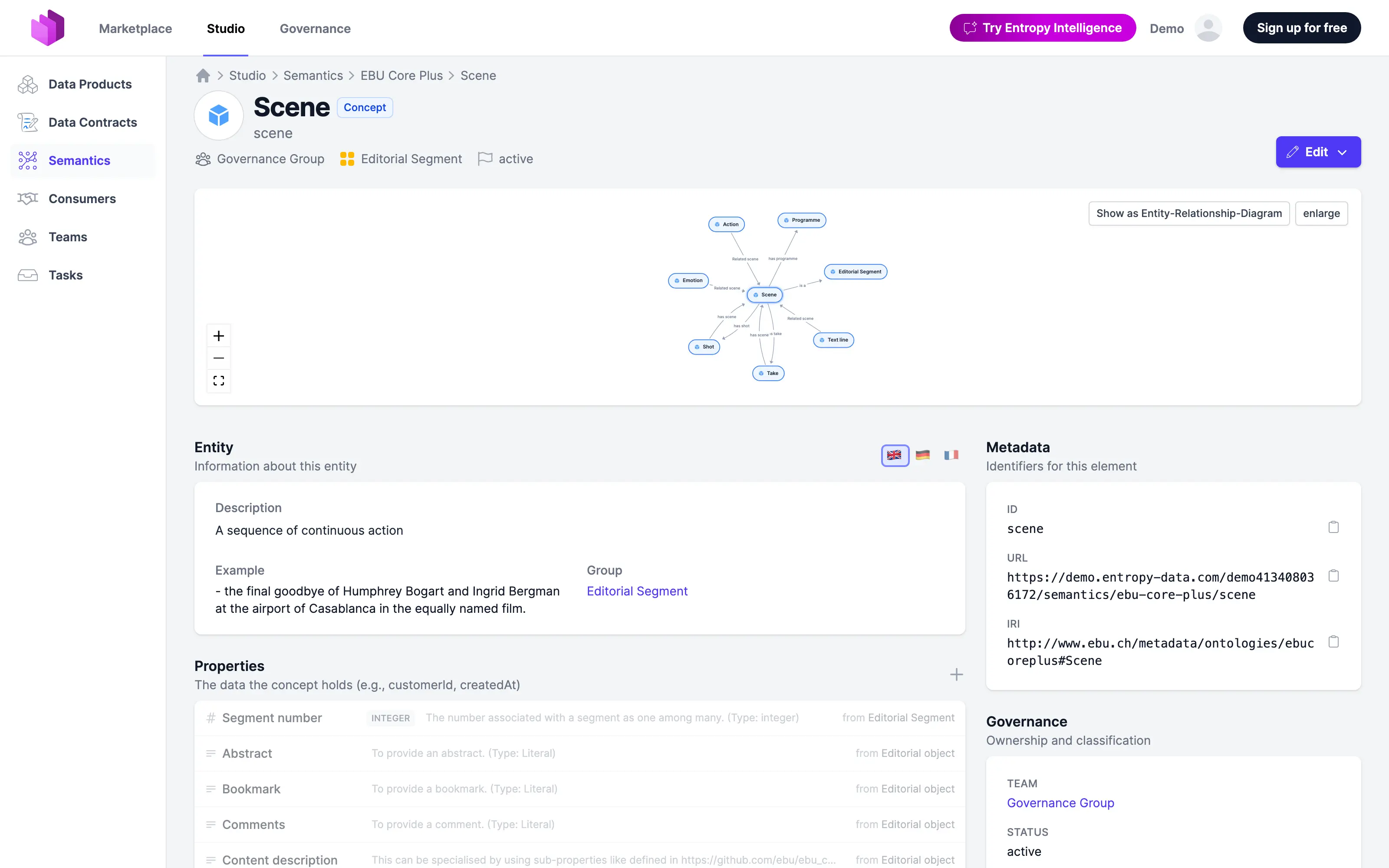
Task: Click the fullscreen icon below the zoom controls
Action: coord(219,380)
